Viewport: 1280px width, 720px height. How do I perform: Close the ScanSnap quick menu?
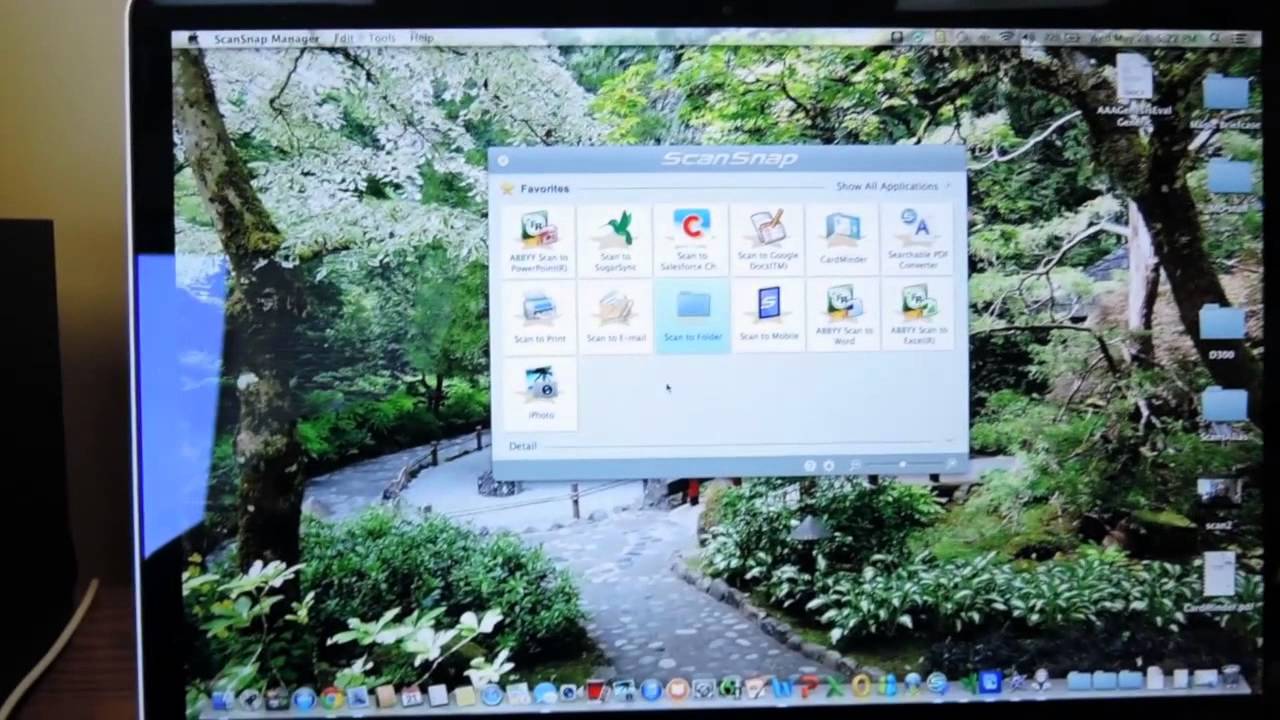(x=502, y=160)
